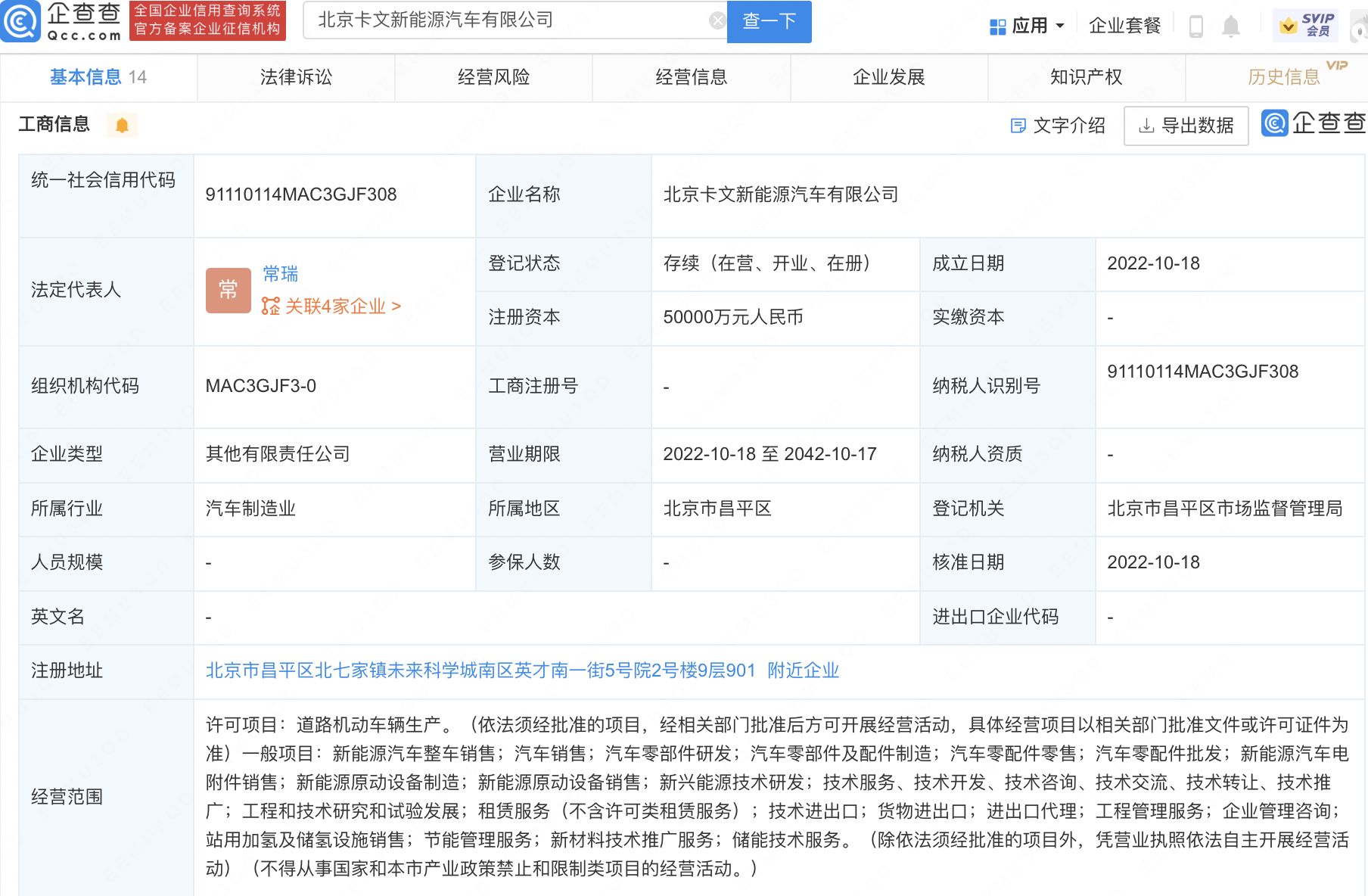This screenshot has width=1368, height=896.
Task: Click the taxpayer ID number value
Action: (1203, 372)
